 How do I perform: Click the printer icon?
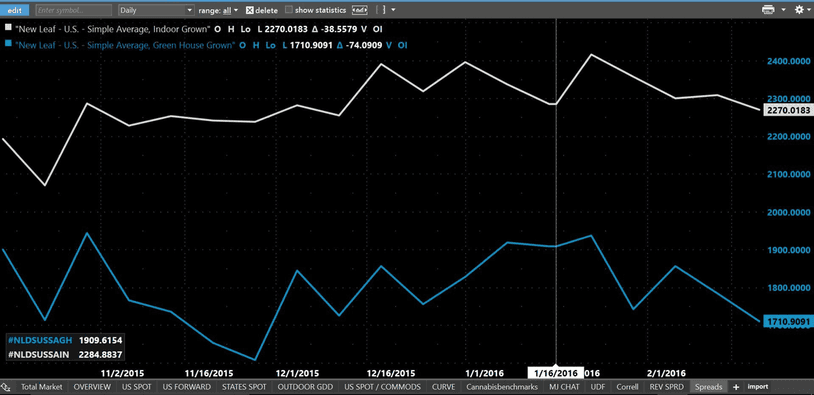[x=769, y=9]
